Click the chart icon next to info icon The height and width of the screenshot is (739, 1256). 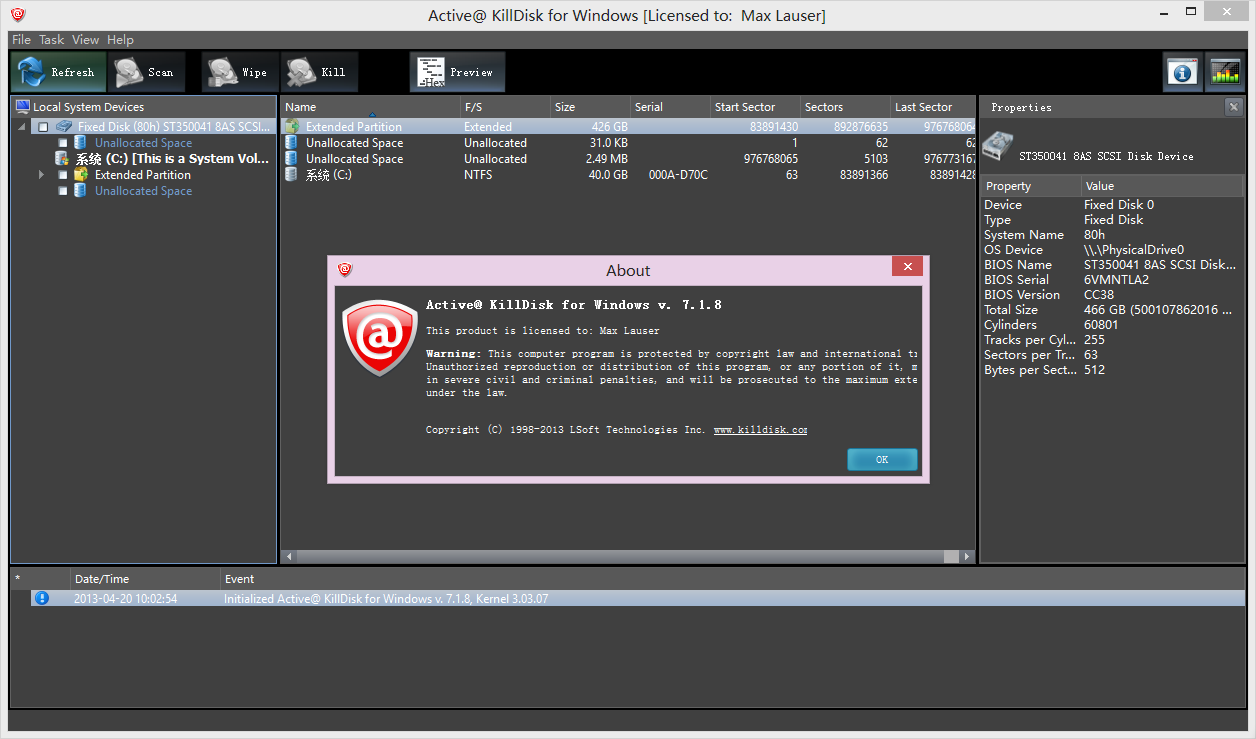(1225, 72)
